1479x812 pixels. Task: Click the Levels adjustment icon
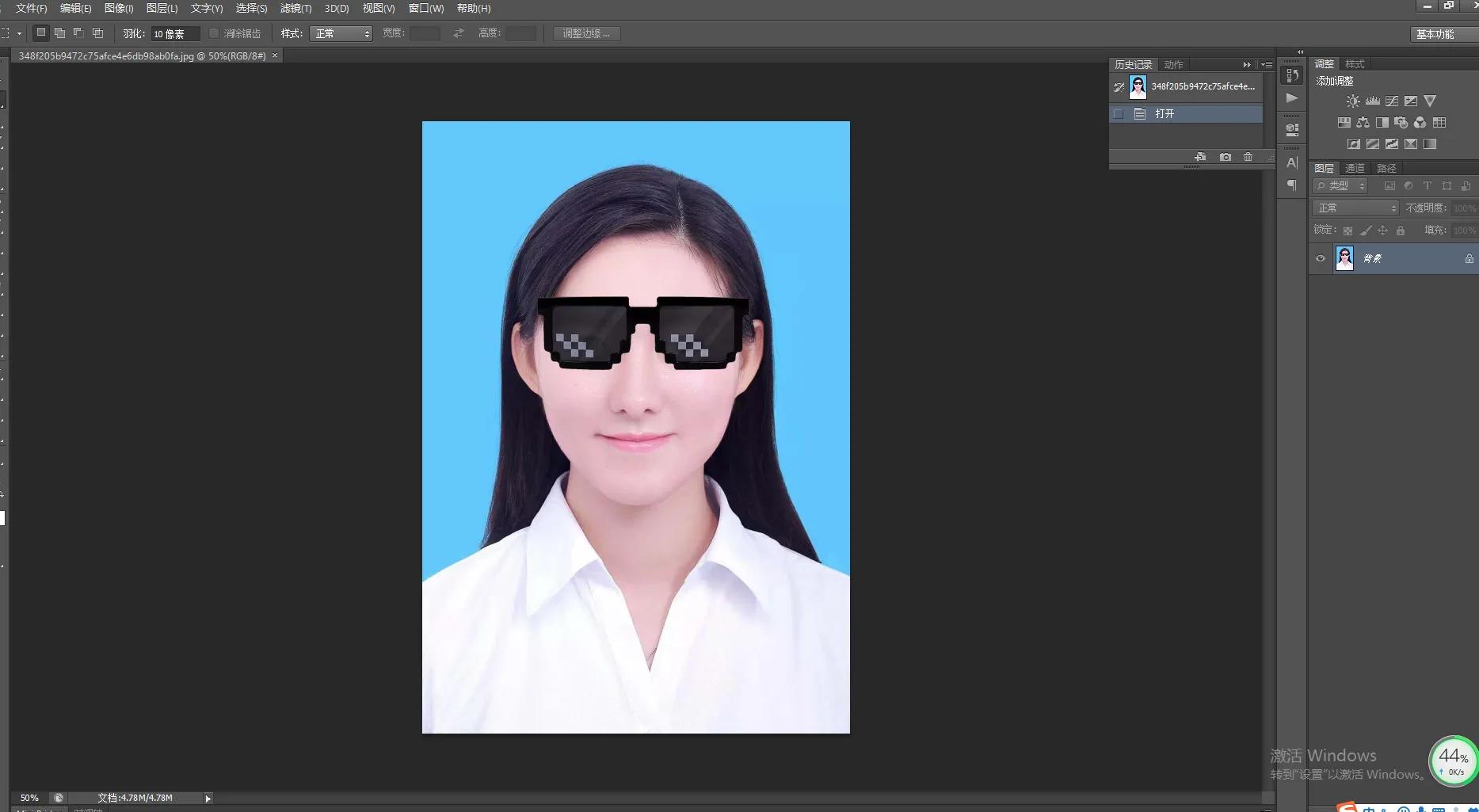[x=1372, y=101]
